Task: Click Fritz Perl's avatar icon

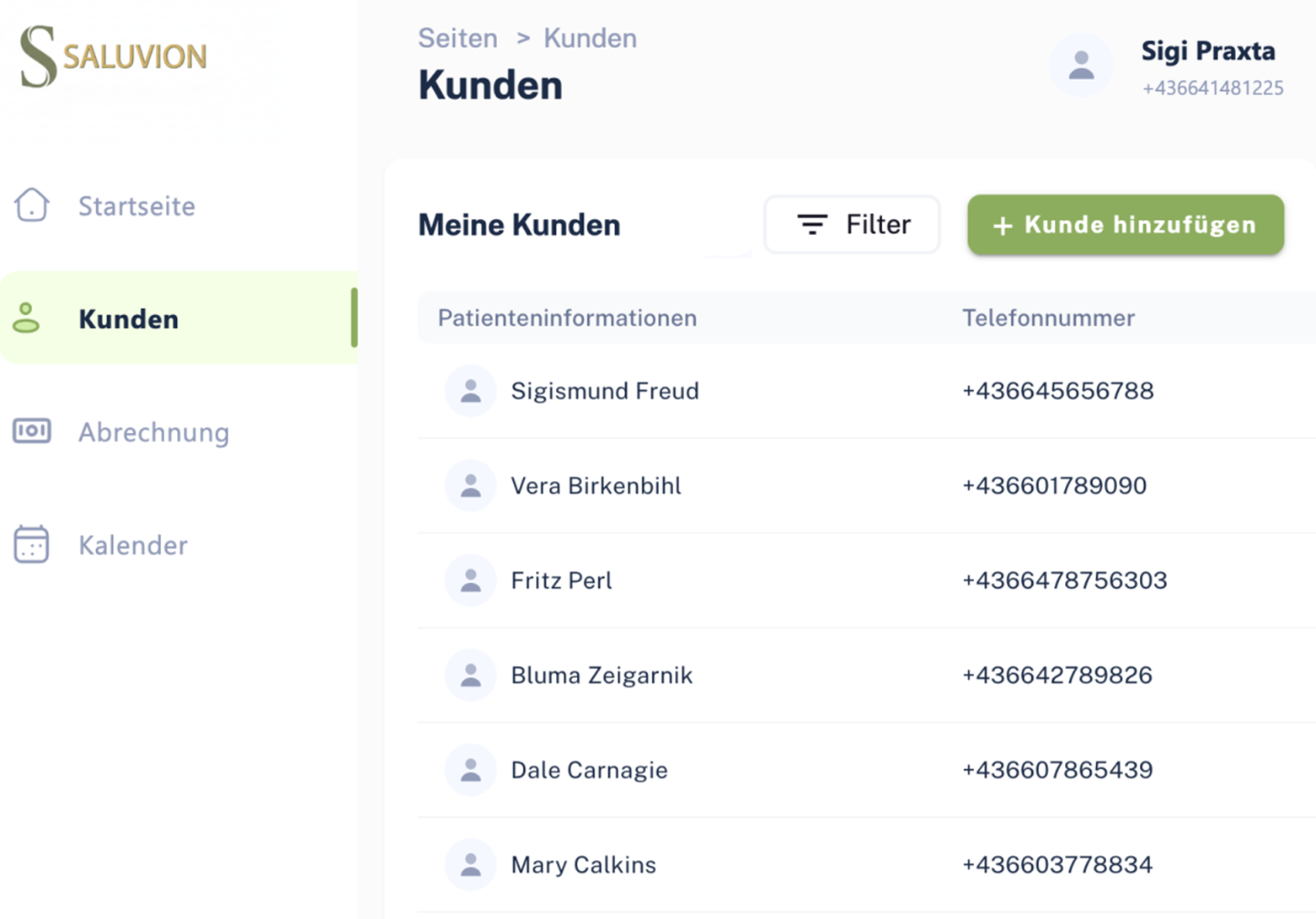Action: (470, 580)
